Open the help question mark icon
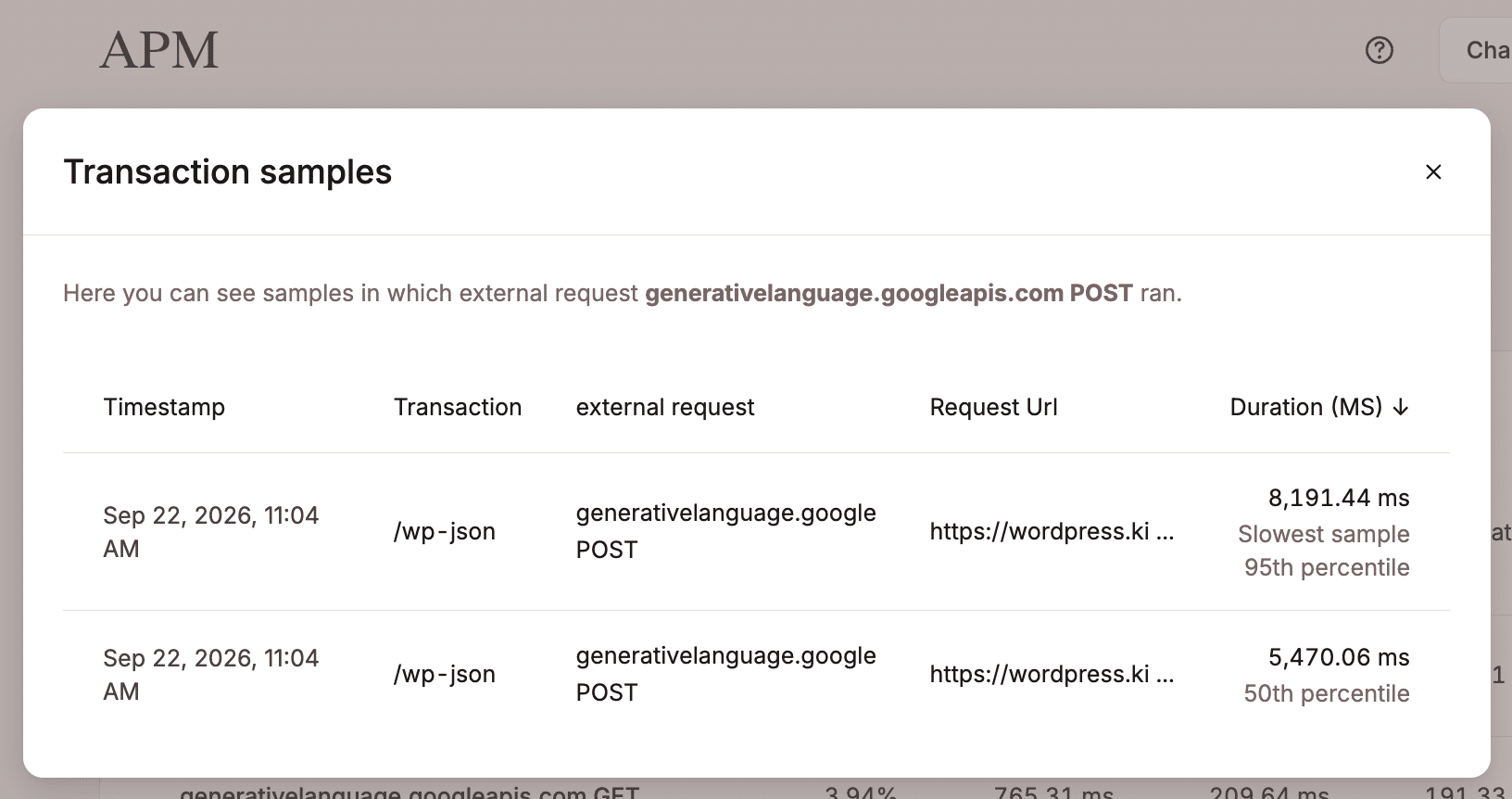 click(1380, 50)
